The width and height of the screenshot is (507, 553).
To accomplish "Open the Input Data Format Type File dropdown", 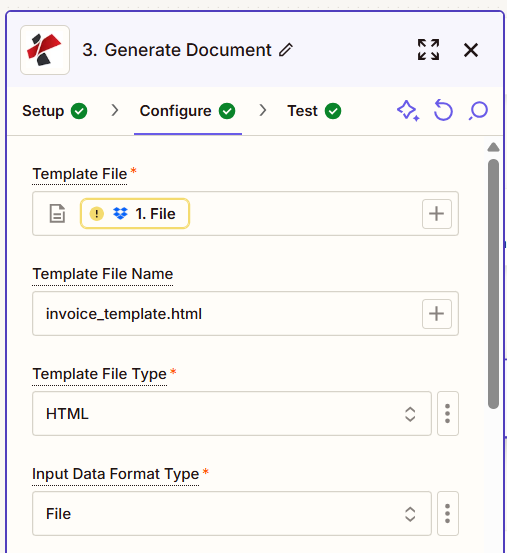I will [232, 514].
